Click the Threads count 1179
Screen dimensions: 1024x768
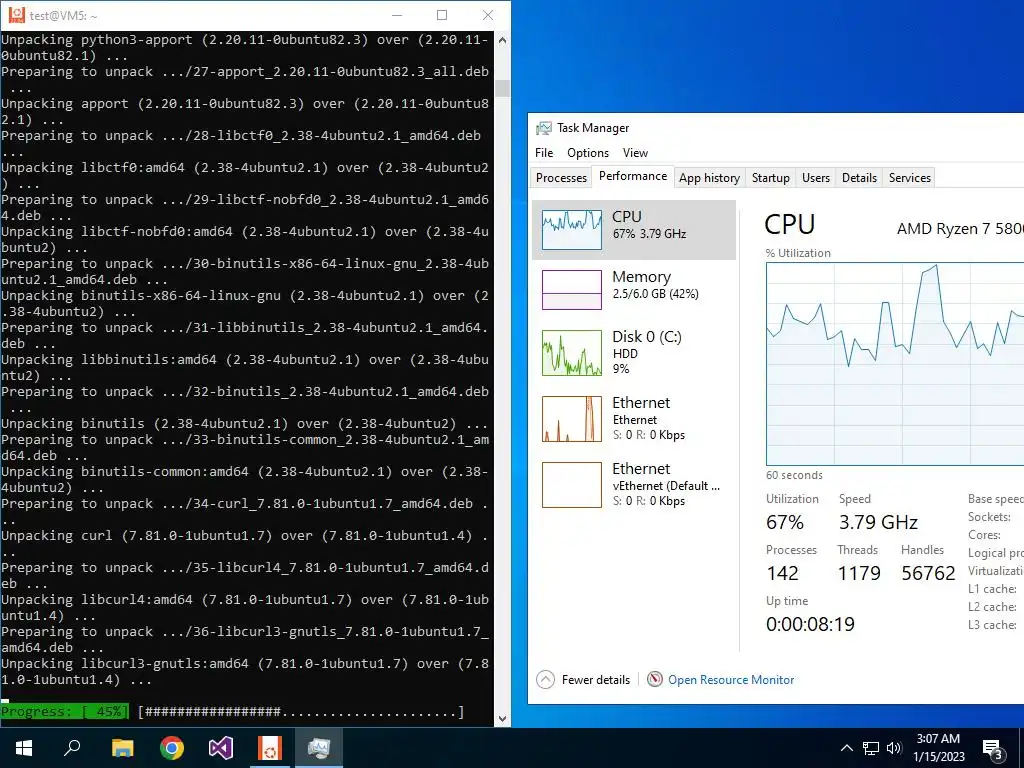pos(859,573)
